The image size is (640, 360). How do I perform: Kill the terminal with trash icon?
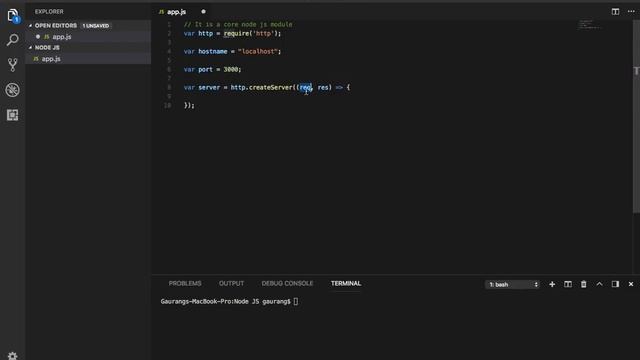pyautogui.click(x=584, y=284)
